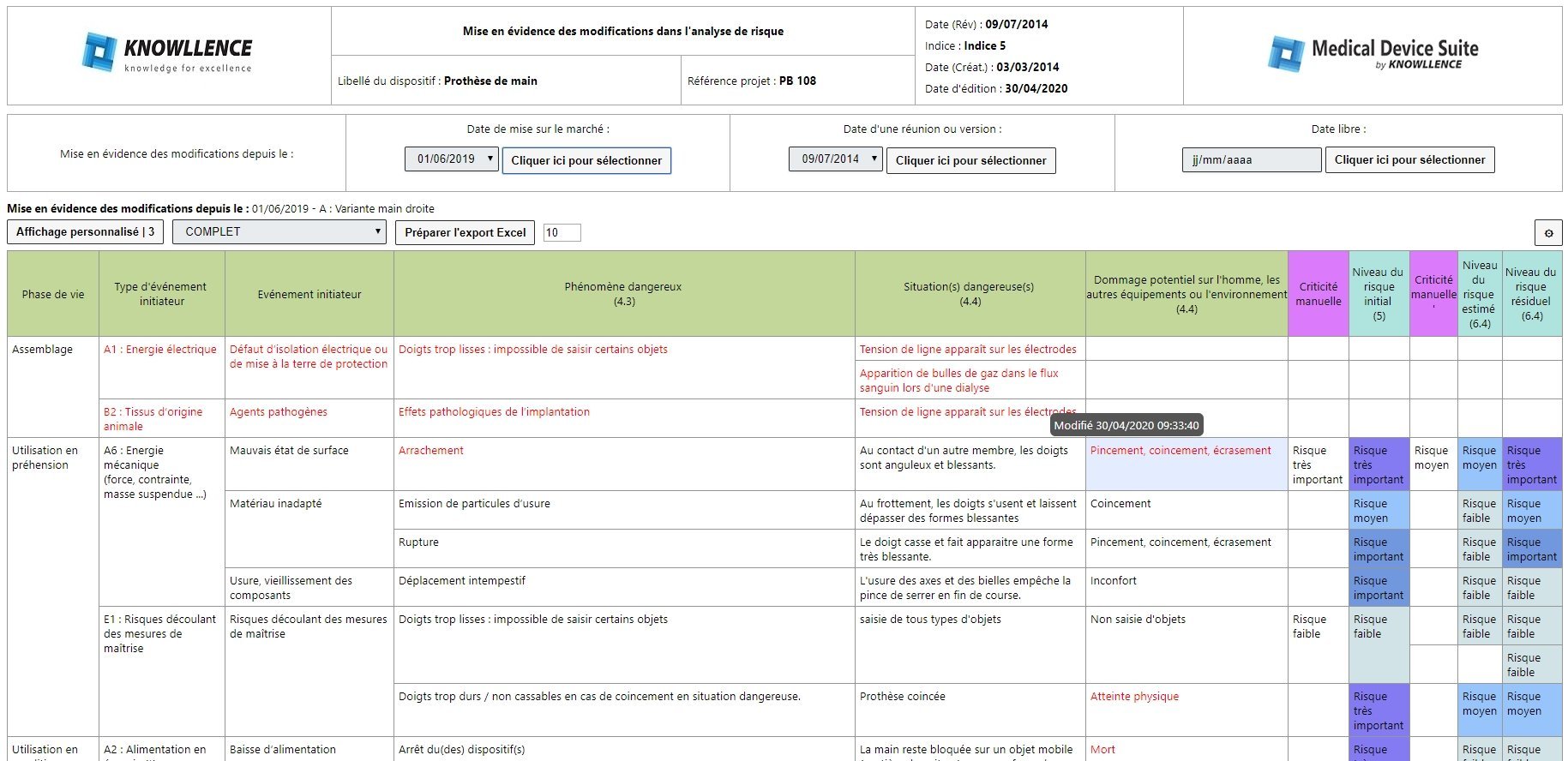Viewport: 1568px width, 761px height.
Task: Click the Coincement damage cell
Action: coord(1187,510)
